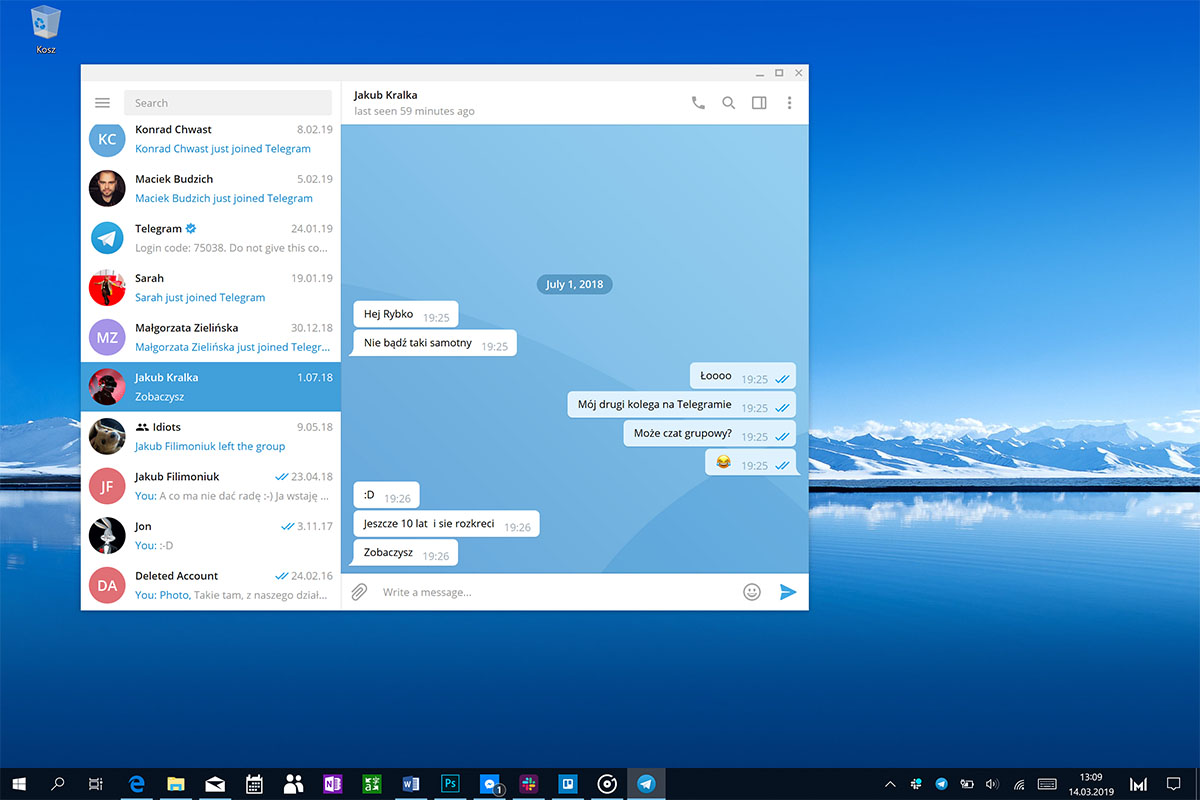Viewport: 1200px width, 800px height.
Task: Open the Jakub Filimoniuk conversation
Action: pos(211,486)
